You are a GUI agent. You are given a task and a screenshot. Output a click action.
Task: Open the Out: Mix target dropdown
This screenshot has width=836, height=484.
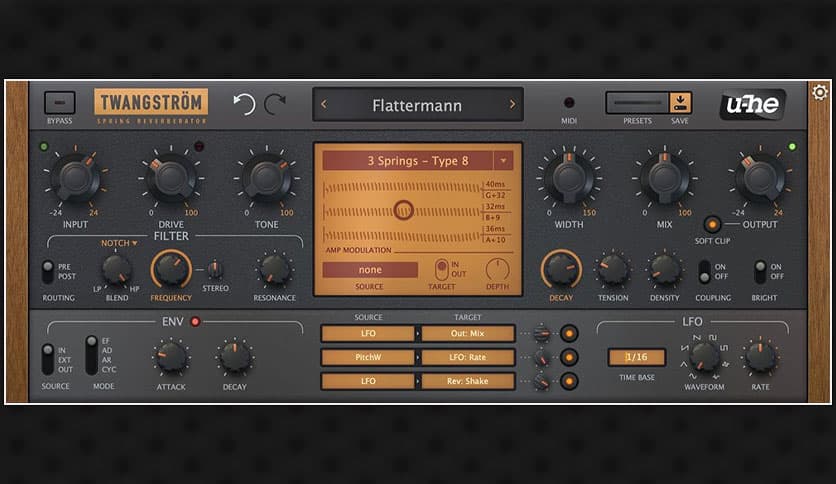(468, 334)
